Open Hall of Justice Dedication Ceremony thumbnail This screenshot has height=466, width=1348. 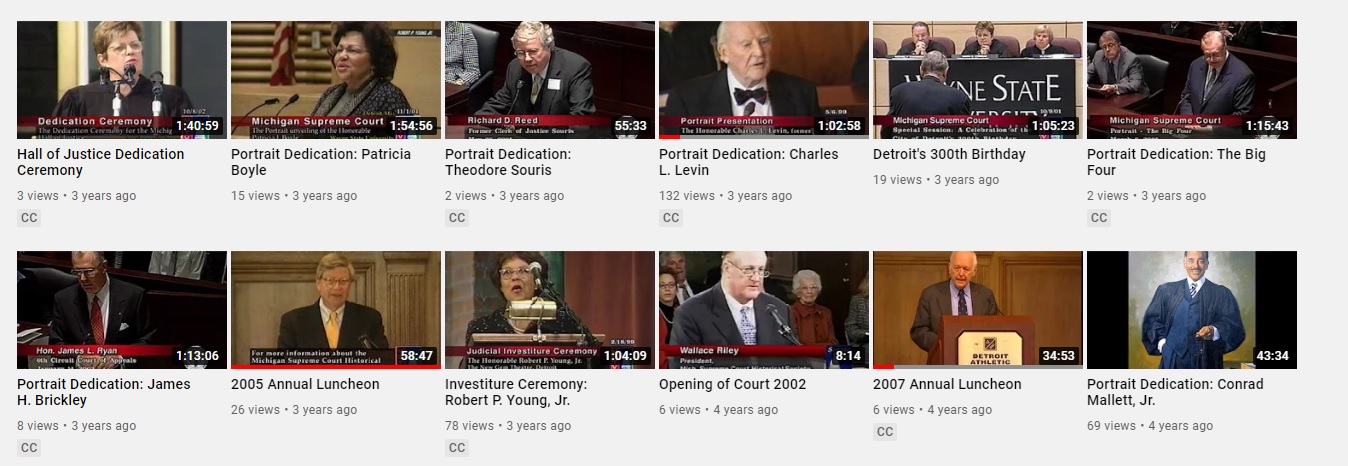click(x=122, y=80)
